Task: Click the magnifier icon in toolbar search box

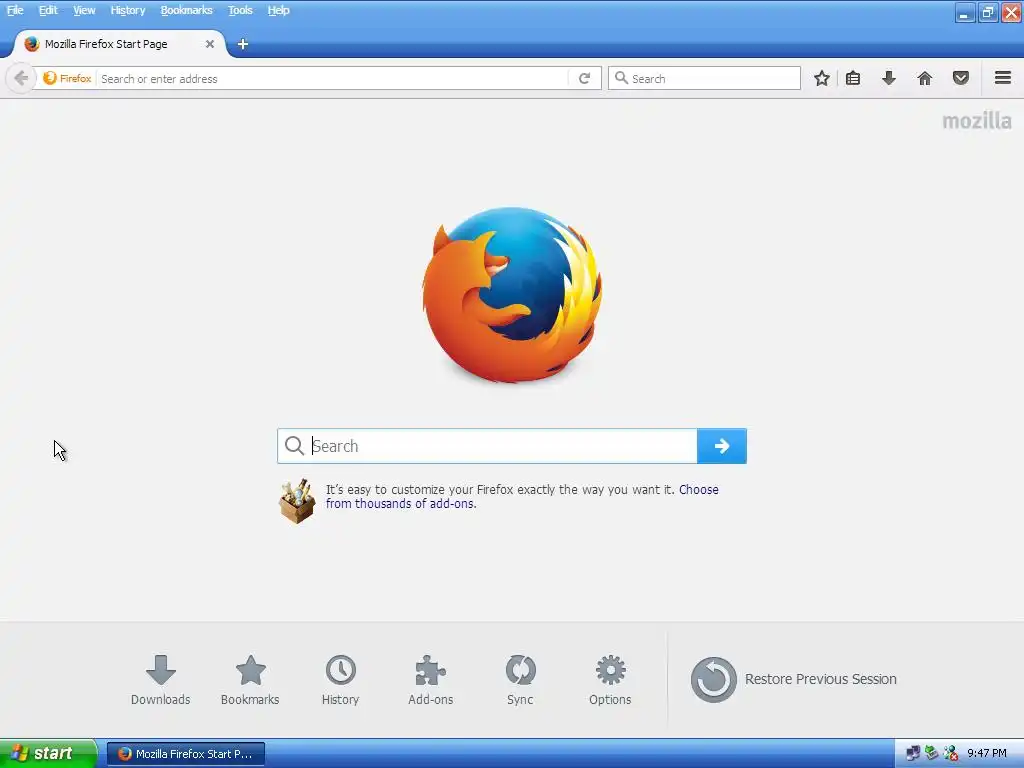Action: pyautogui.click(x=621, y=78)
